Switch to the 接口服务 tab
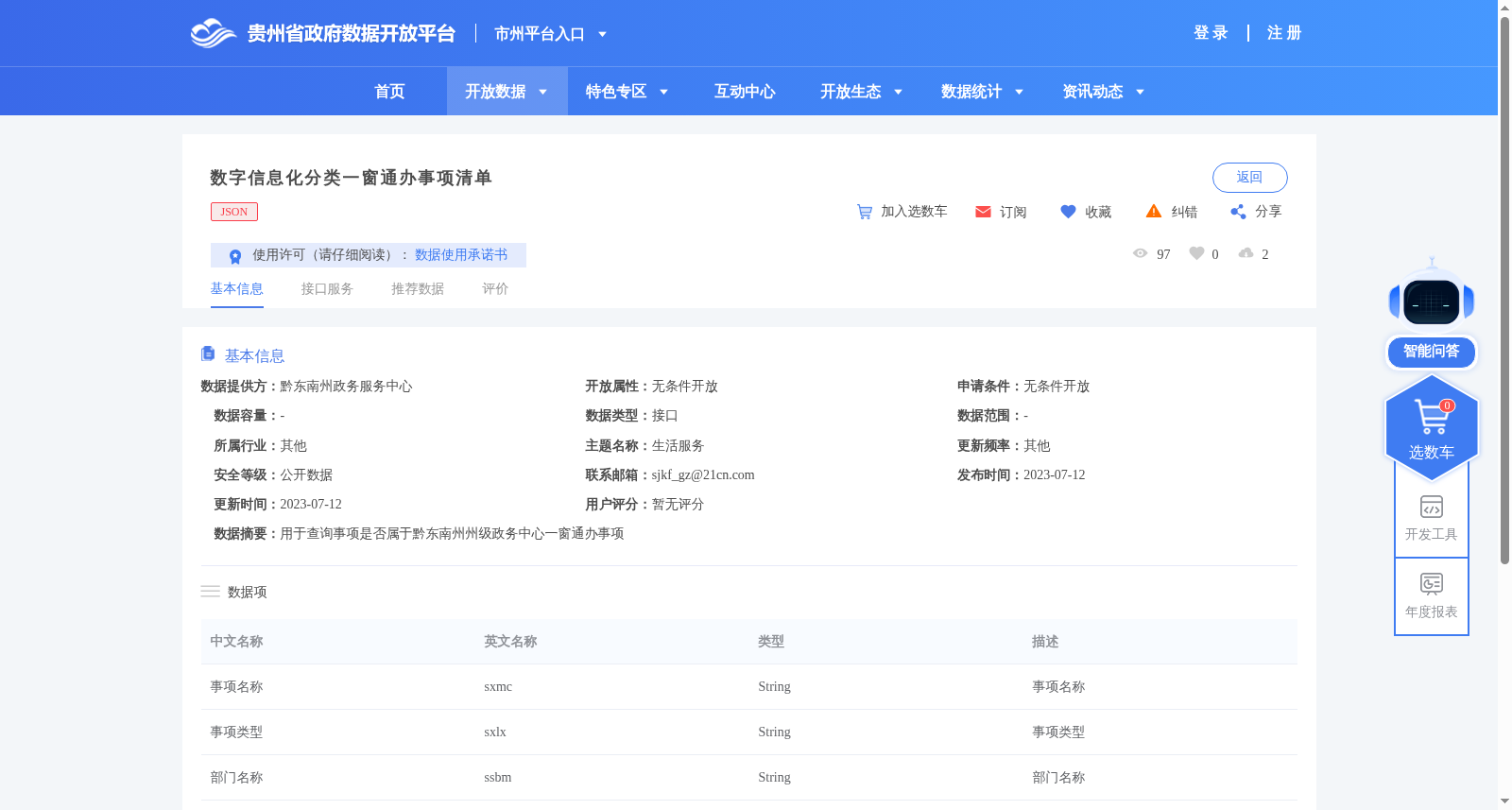This screenshot has height=810, width=1512. [x=327, y=289]
